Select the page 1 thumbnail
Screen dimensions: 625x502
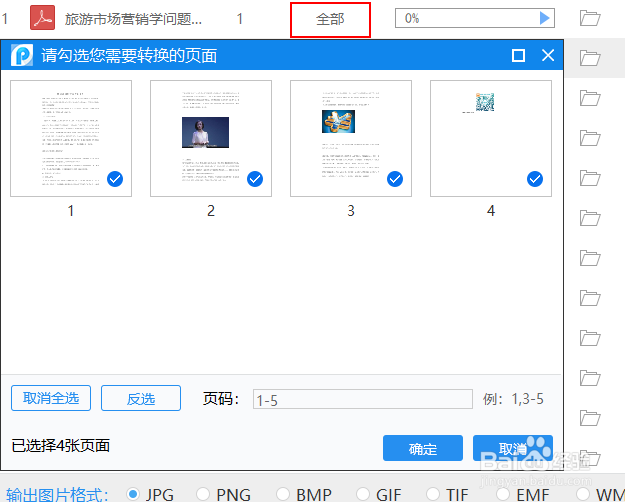pos(71,138)
